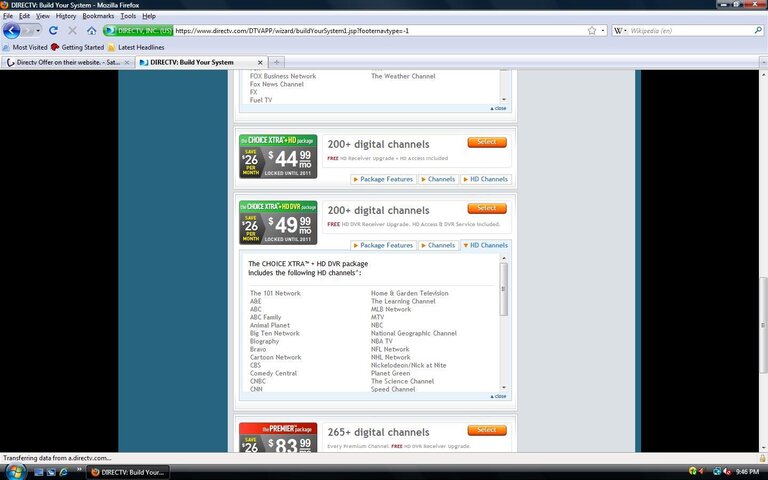Click the upper channel list scroll-down arrow
Screen dimensions: 768x480
[x=504, y=99]
